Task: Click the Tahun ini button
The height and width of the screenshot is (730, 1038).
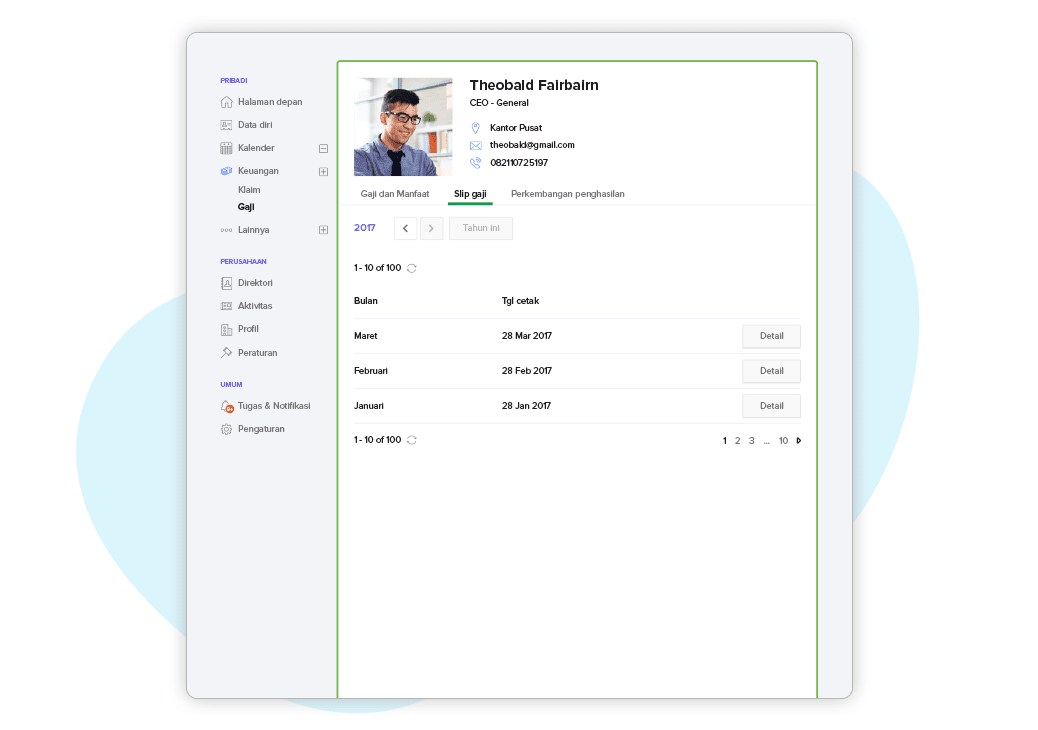Action: click(481, 228)
